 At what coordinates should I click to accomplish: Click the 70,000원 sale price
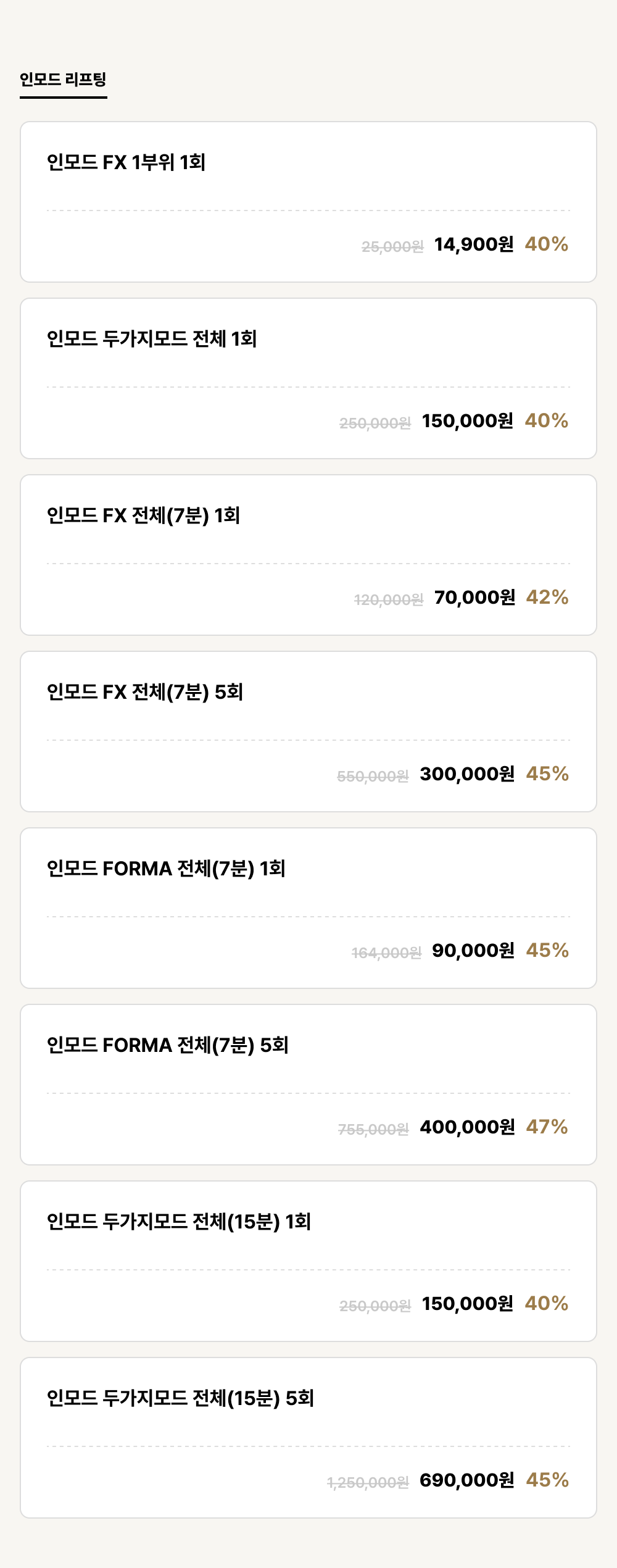click(x=474, y=598)
